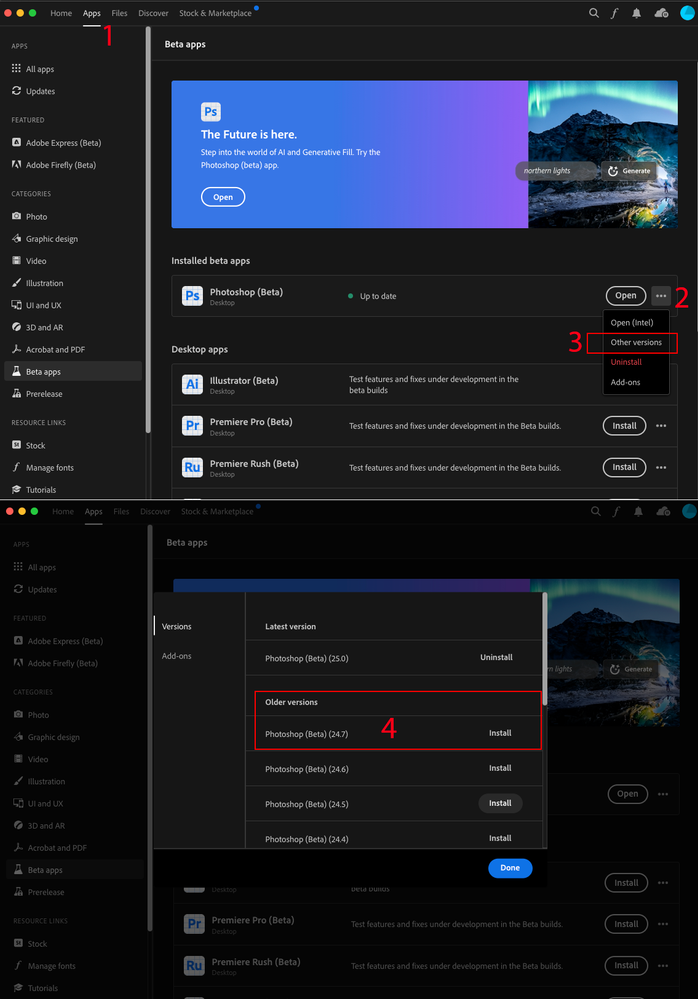Click Open in the undimmed Future is here banner
This screenshot has width=698, height=999.
(x=223, y=197)
